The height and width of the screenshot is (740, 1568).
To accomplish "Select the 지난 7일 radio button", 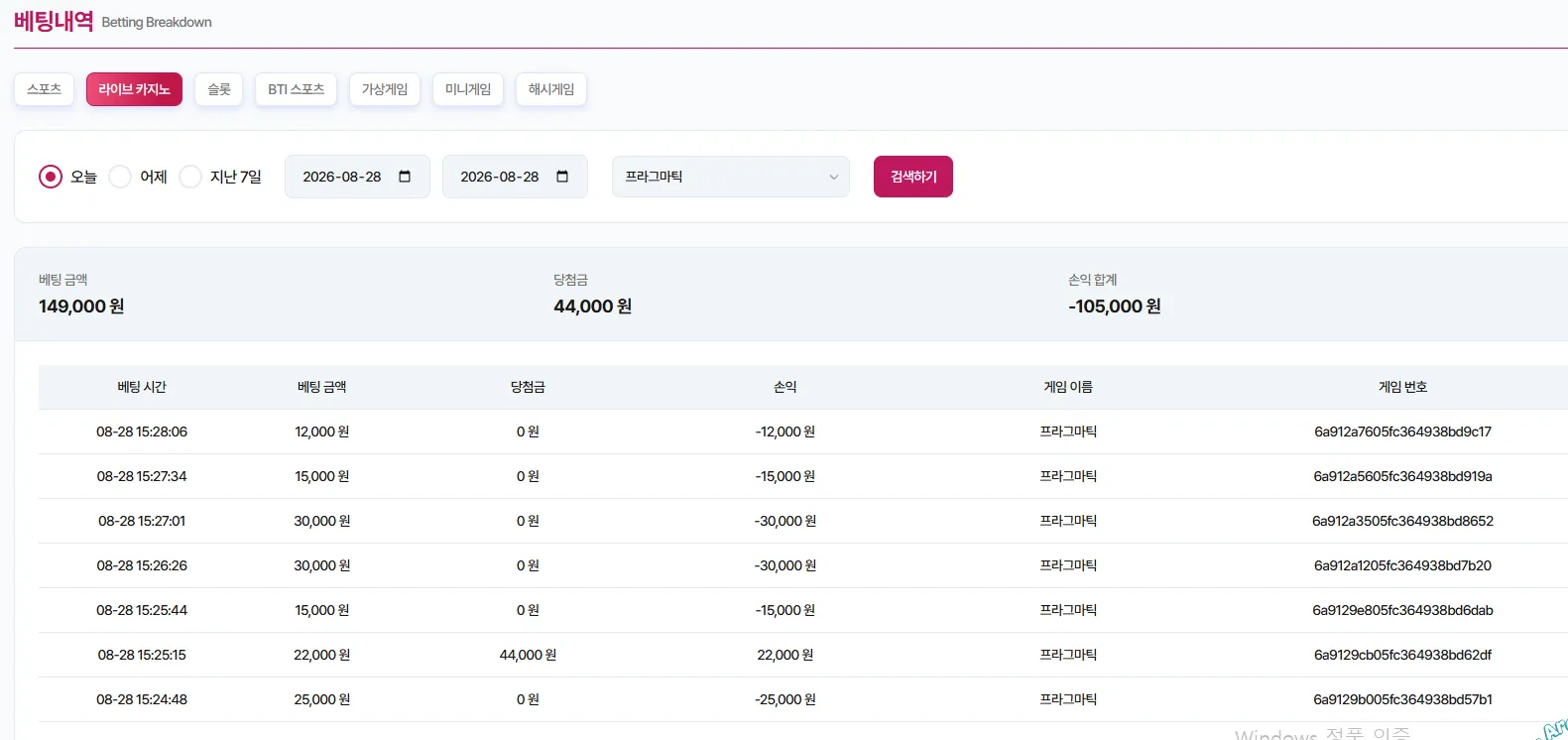I will click(x=190, y=177).
